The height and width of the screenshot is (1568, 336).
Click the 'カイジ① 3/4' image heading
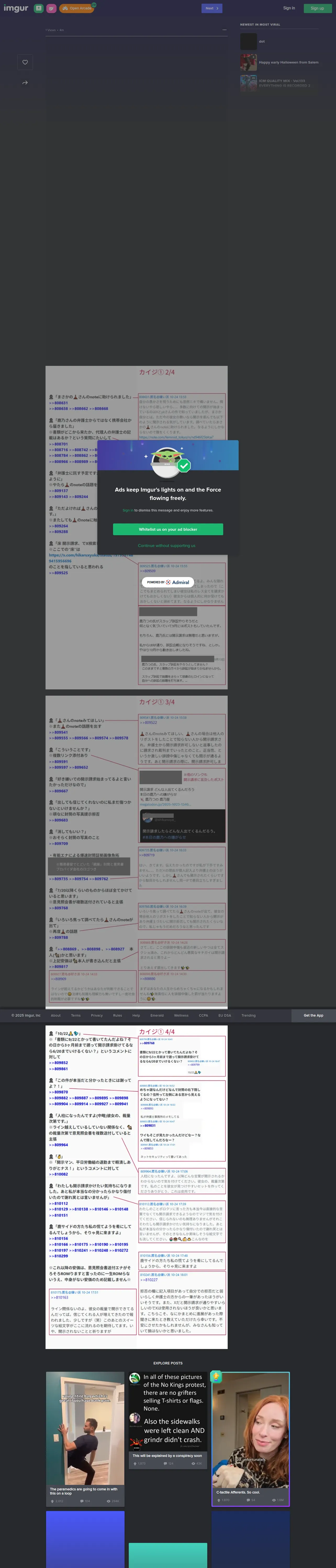click(157, 702)
